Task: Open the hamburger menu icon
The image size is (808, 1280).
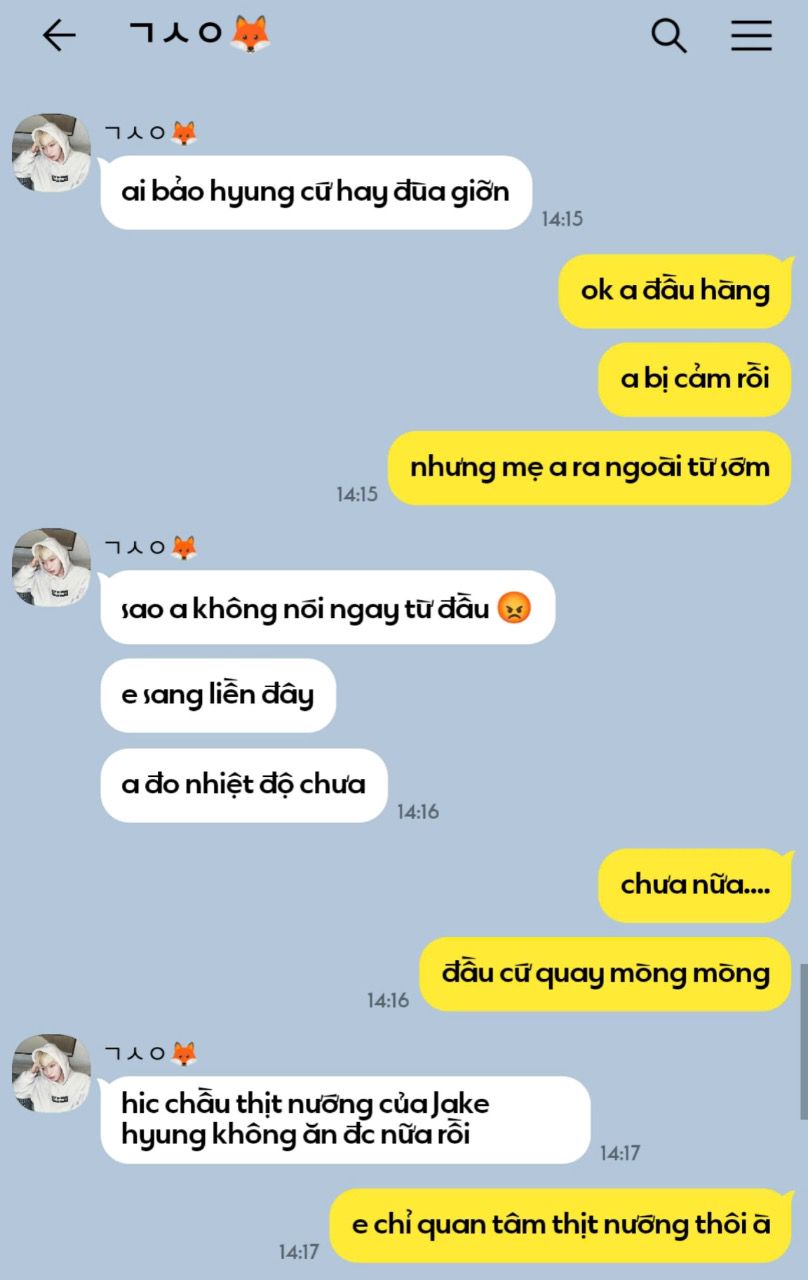Action: pyautogui.click(x=751, y=35)
